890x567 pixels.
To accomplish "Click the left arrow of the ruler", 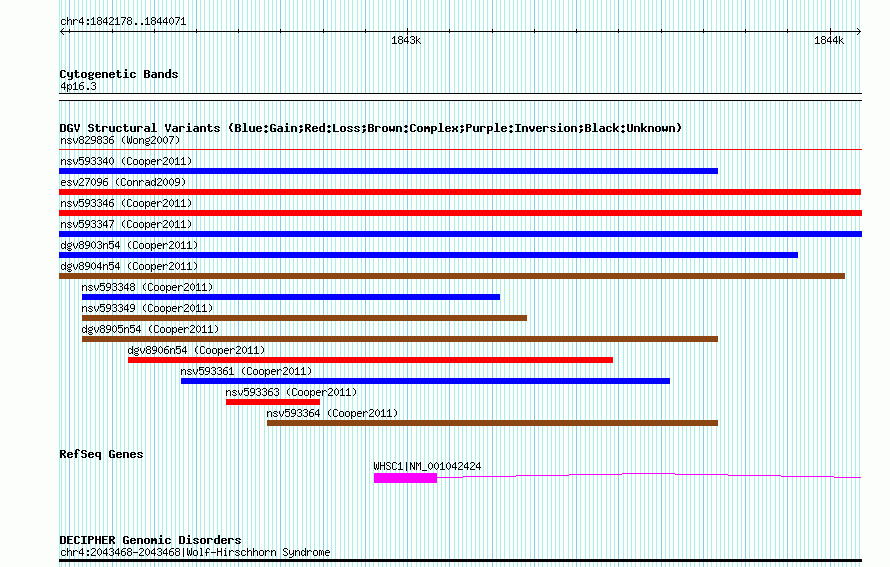I will tap(63, 32).
